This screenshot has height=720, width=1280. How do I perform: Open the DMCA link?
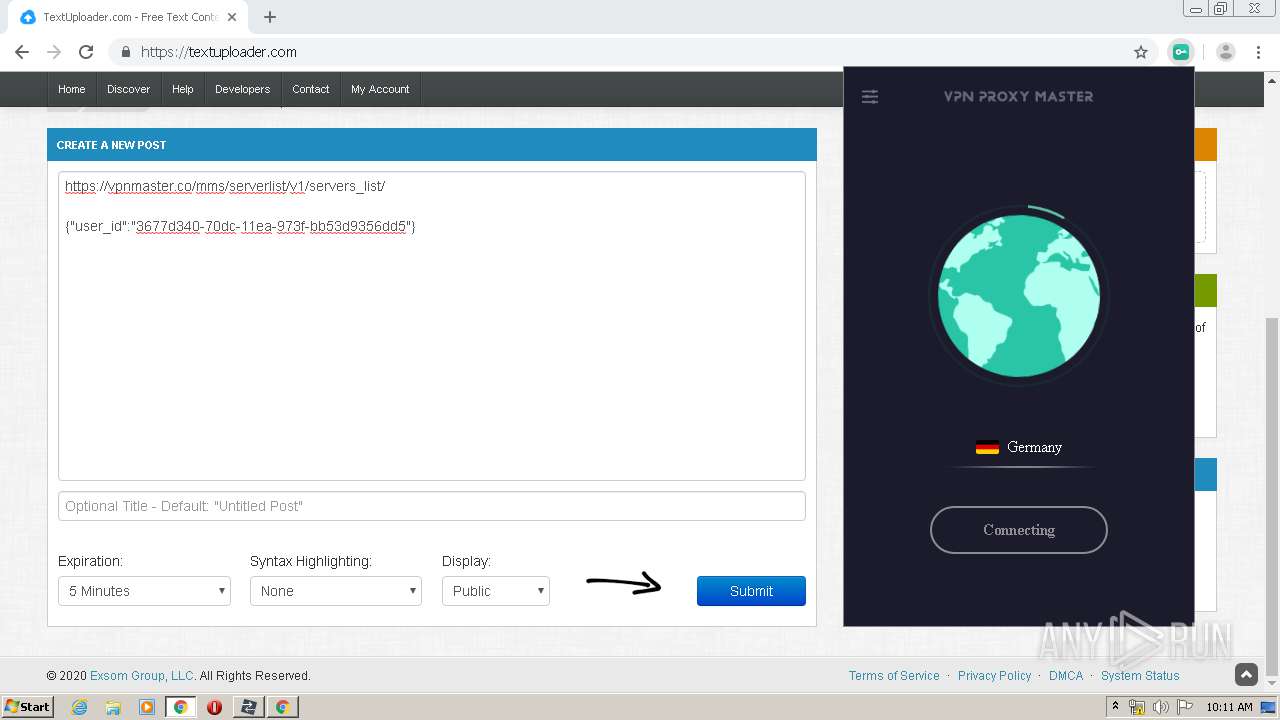pyautogui.click(x=1066, y=676)
